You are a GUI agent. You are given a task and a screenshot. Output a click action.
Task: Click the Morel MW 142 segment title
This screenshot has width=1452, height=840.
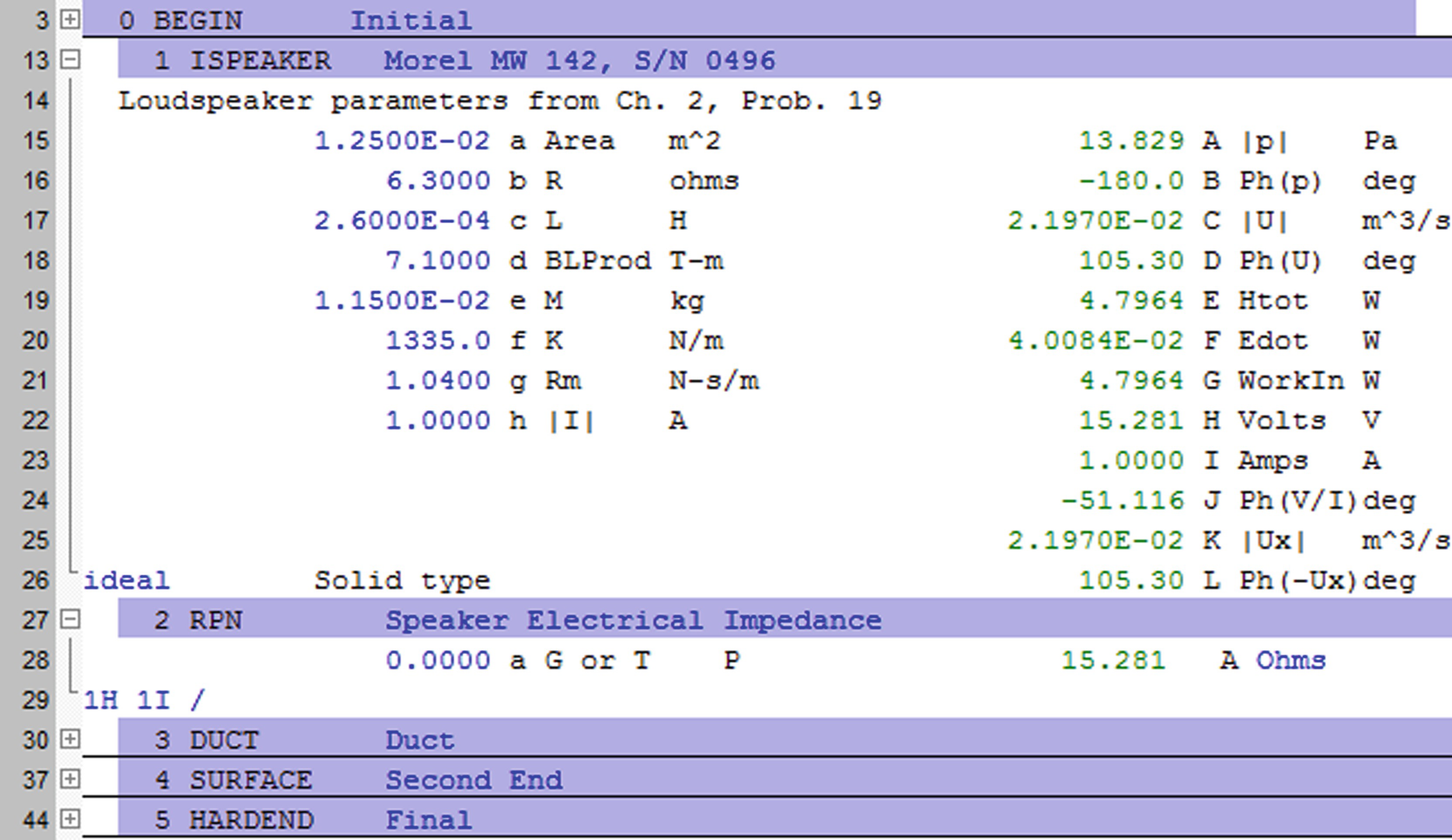coord(579,60)
